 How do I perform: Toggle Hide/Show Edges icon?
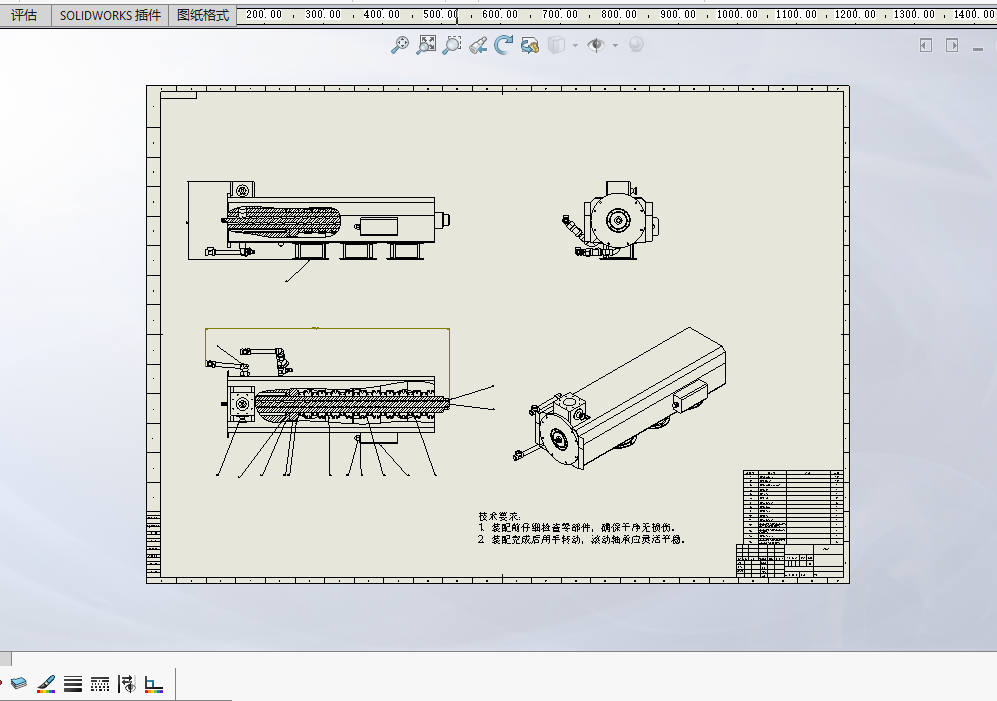[x=127, y=684]
